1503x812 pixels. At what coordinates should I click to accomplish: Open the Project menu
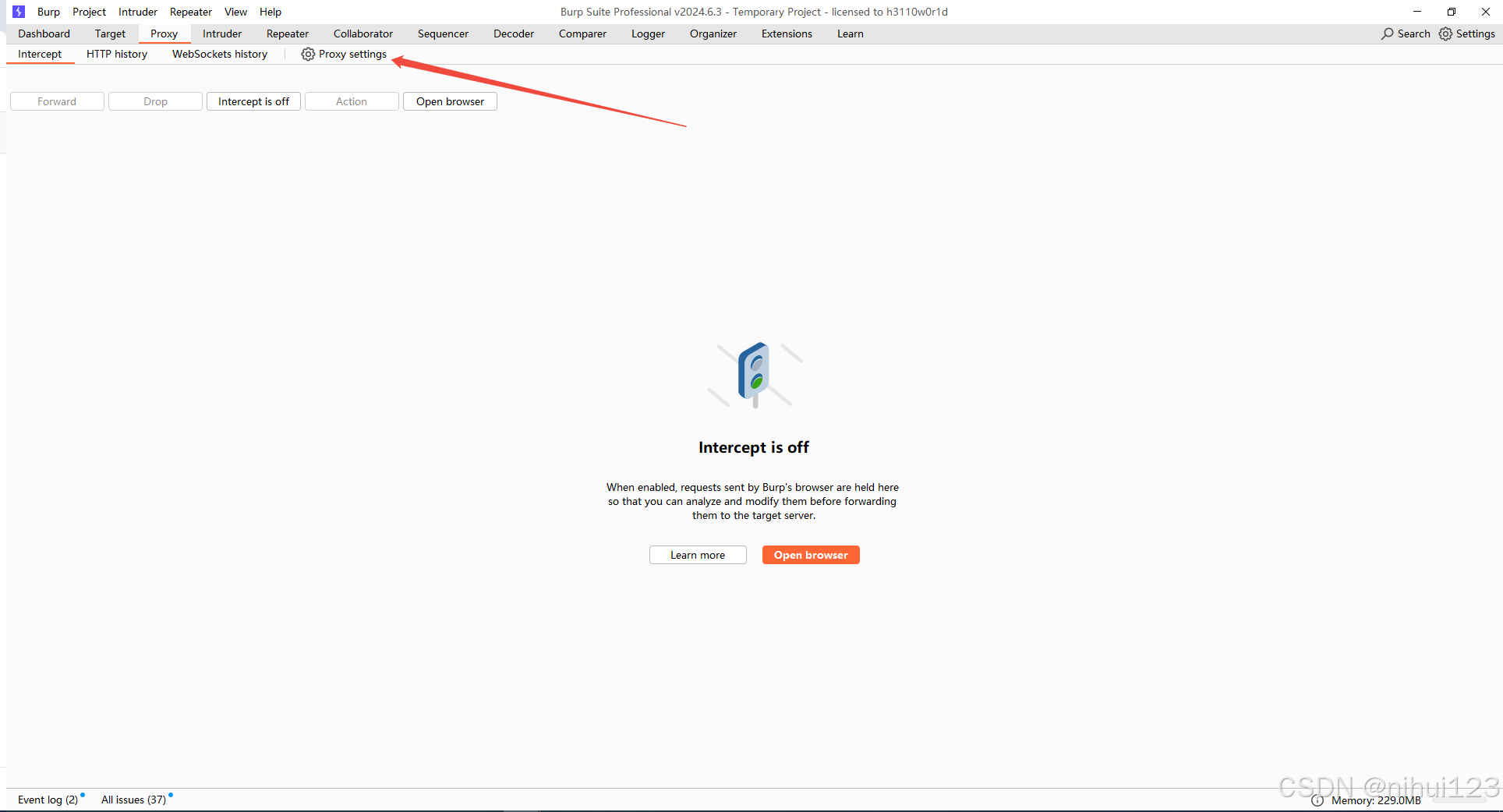click(x=89, y=12)
